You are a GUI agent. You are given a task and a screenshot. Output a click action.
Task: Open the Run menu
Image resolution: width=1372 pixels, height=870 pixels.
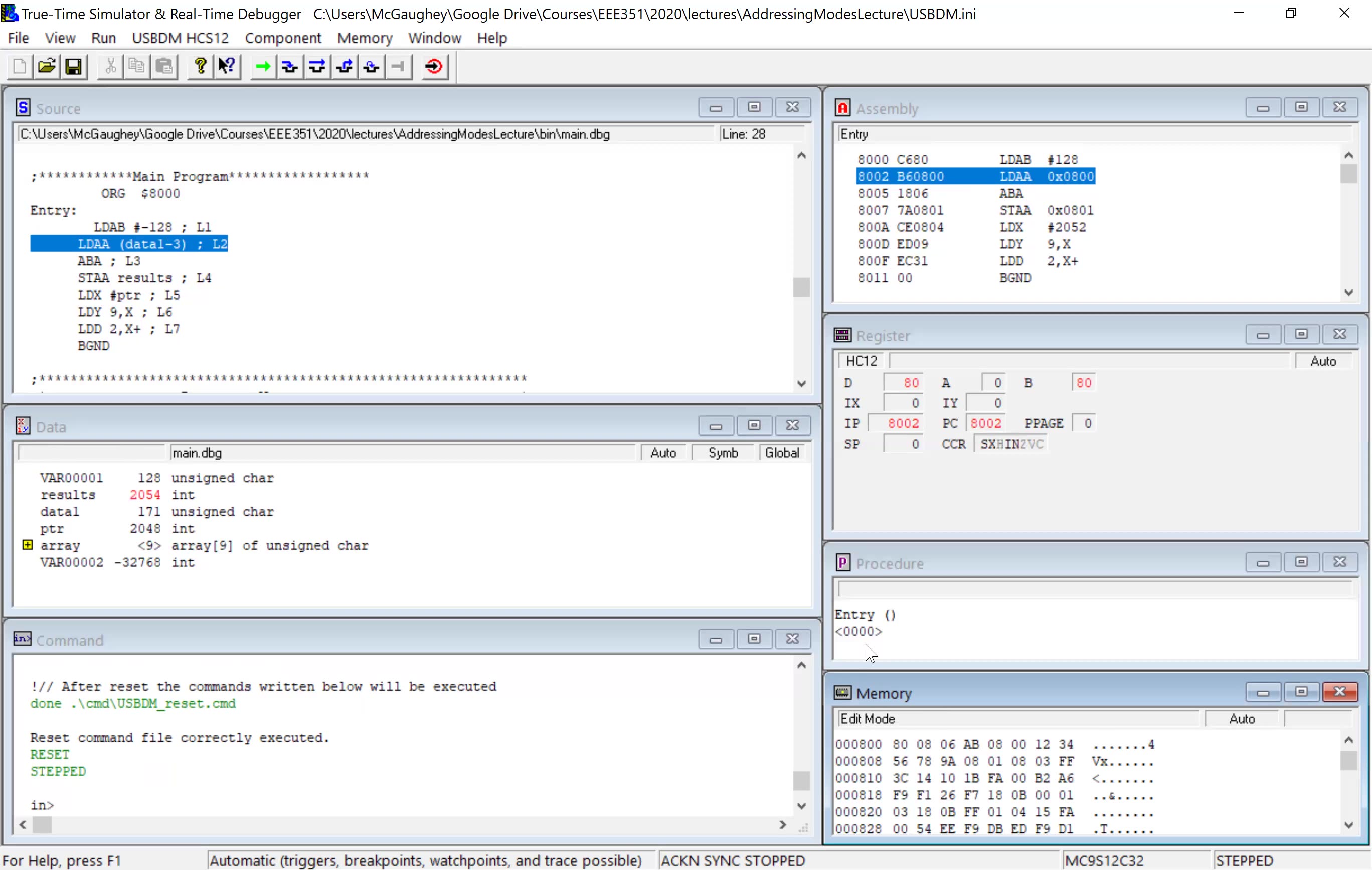pos(103,38)
